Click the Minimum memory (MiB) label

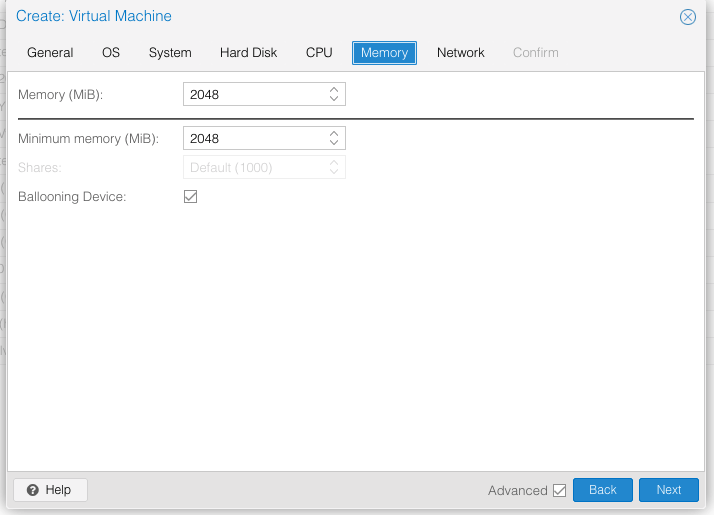point(88,138)
